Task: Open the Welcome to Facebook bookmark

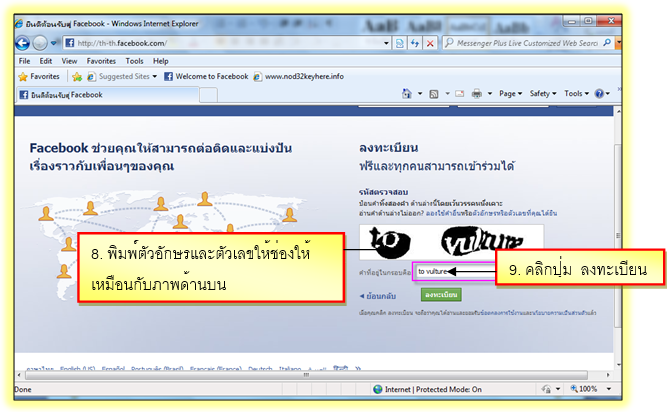Action: point(207,76)
